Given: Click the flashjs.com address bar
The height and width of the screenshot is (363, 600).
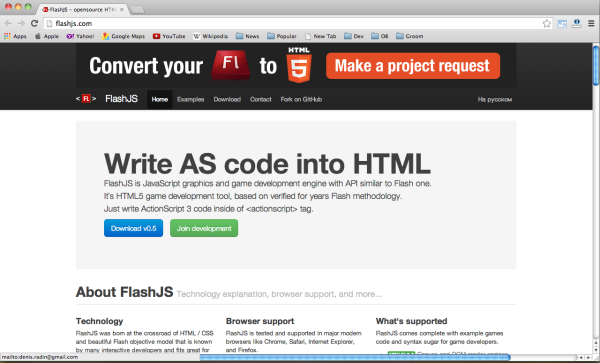Looking at the screenshot, I should pos(298,24).
